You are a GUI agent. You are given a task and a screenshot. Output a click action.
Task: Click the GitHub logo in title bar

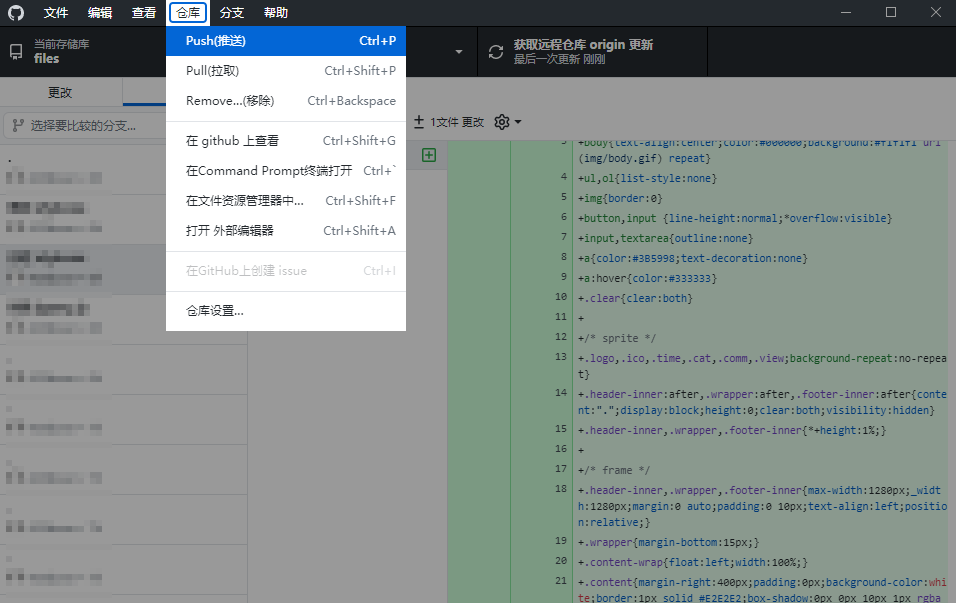point(16,13)
